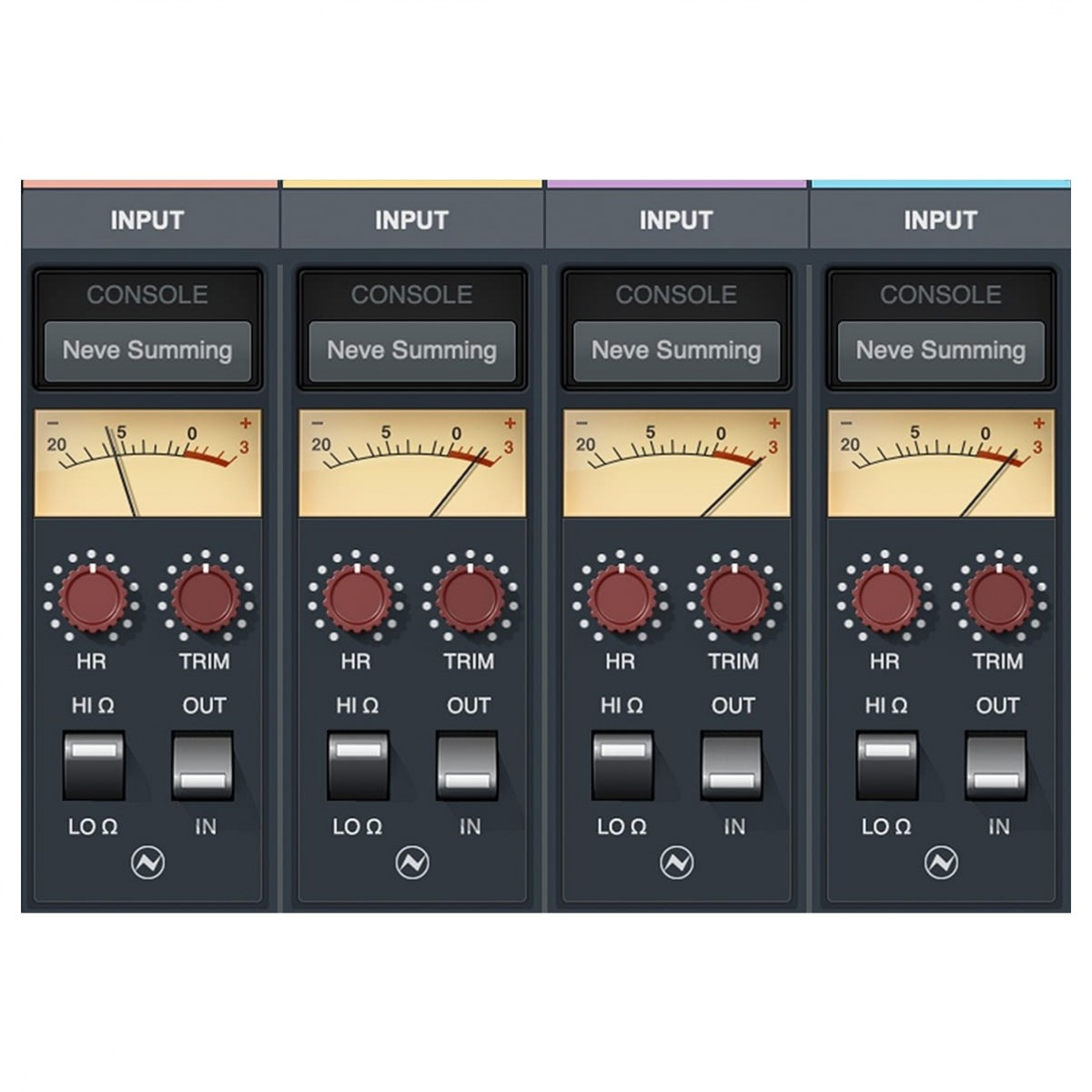The height and width of the screenshot is (1092, 1092).
Task: Click the LO Ω label in the yellow-topped channel
Action: point(358,827)
